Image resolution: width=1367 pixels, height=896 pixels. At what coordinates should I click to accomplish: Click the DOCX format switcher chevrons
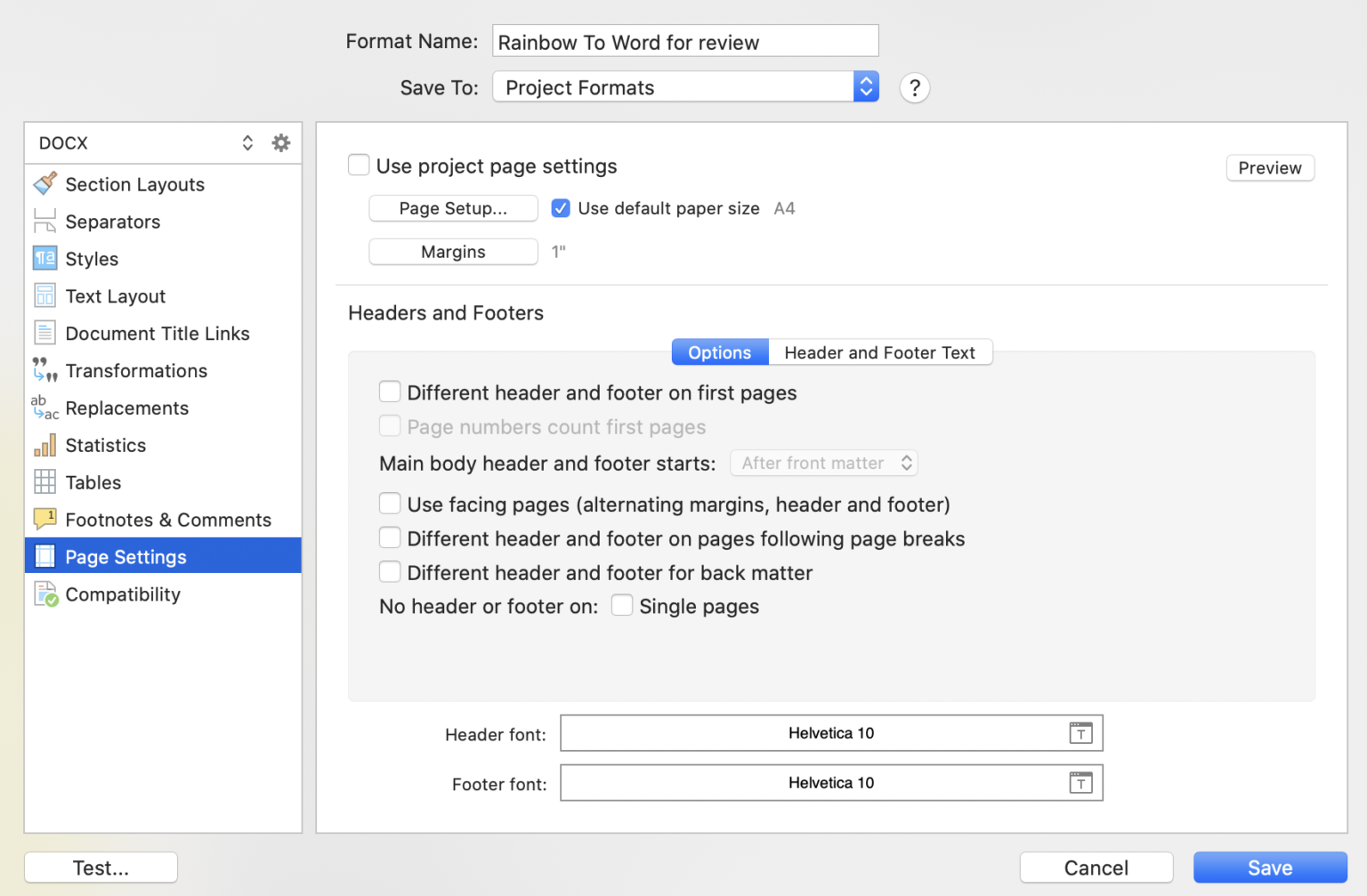point(247,141)
